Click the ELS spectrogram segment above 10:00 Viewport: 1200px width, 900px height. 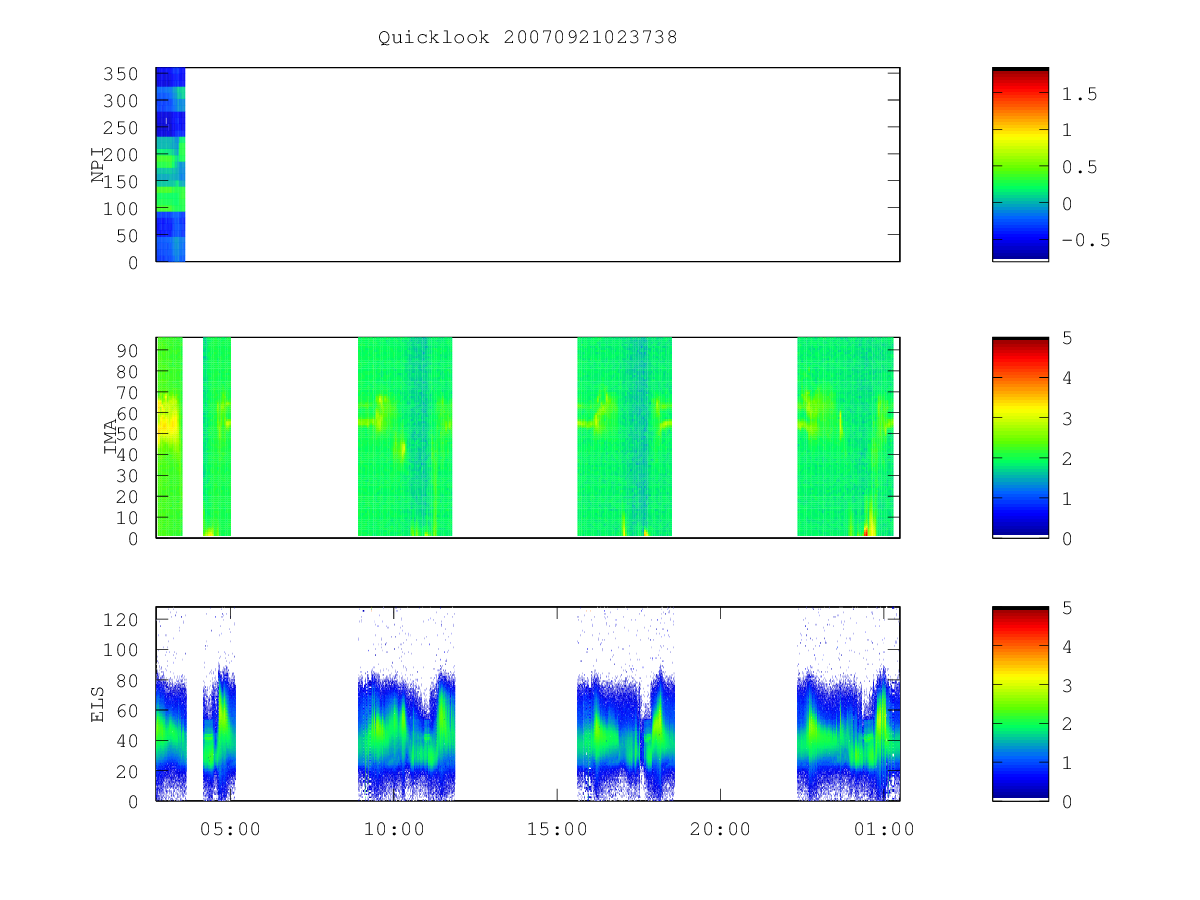pos(407,704)
